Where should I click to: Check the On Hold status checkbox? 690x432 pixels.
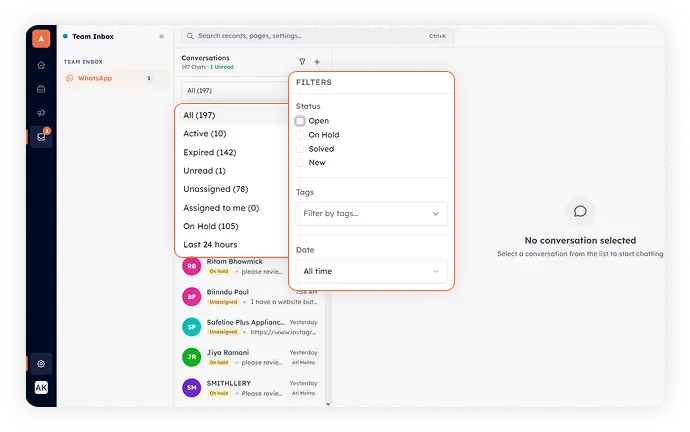coord(300,135)
